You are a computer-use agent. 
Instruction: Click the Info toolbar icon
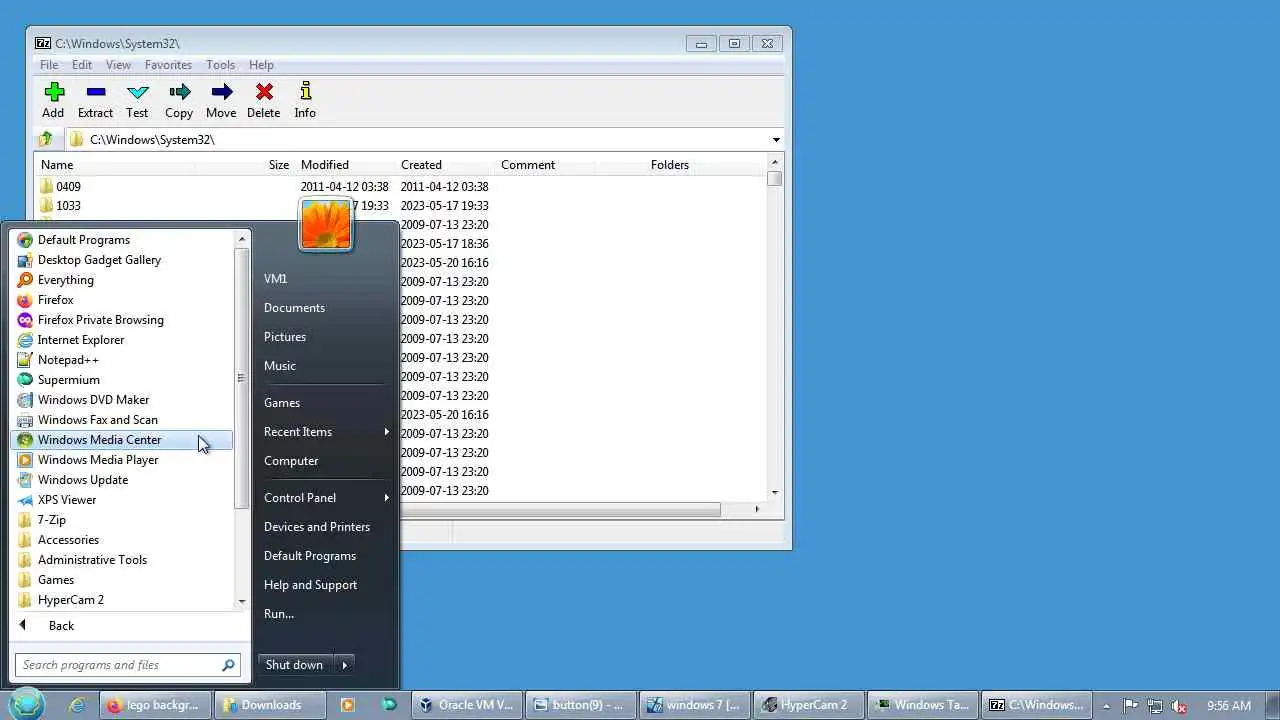coord(305,100)
